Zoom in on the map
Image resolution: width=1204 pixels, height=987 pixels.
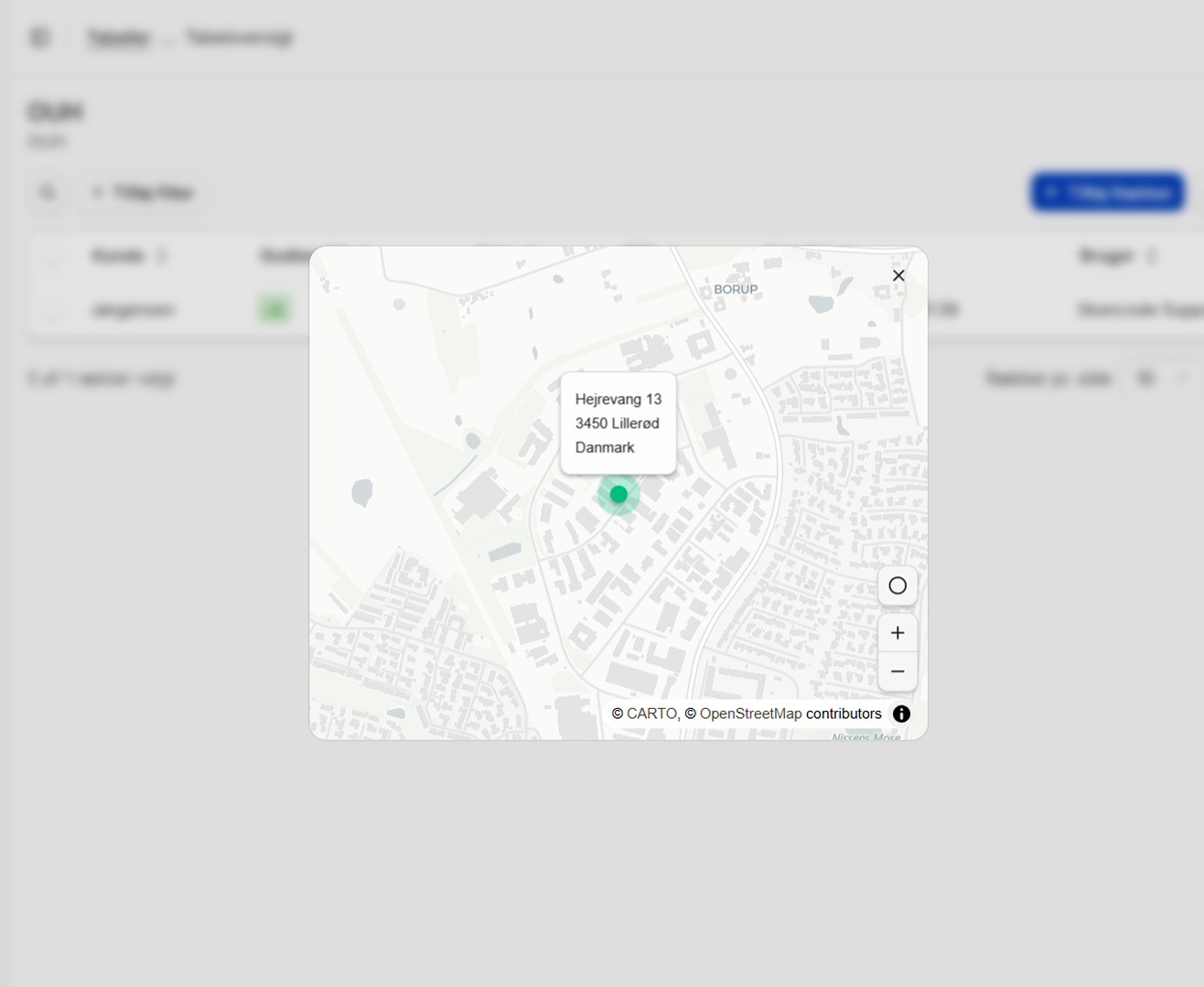898,631
